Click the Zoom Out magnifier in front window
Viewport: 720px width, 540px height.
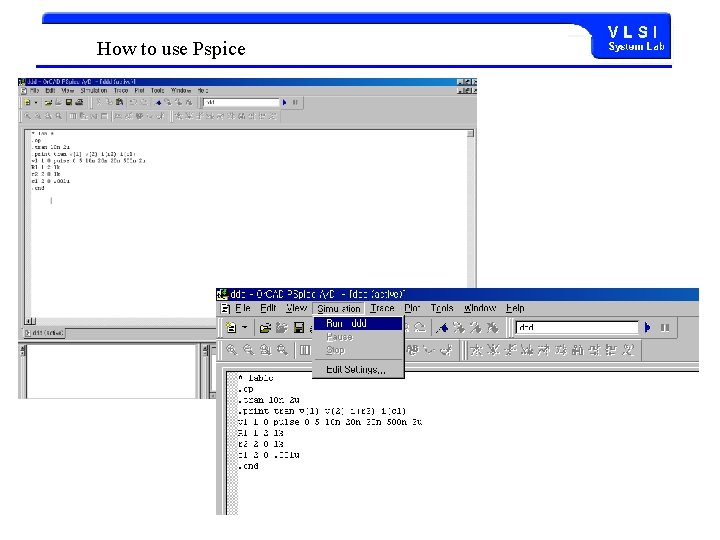tap(248, 350)
